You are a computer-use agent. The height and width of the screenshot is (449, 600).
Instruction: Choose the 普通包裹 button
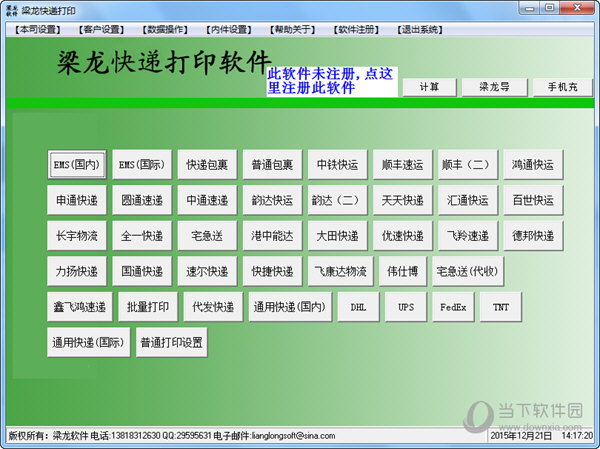pos(272,165)
